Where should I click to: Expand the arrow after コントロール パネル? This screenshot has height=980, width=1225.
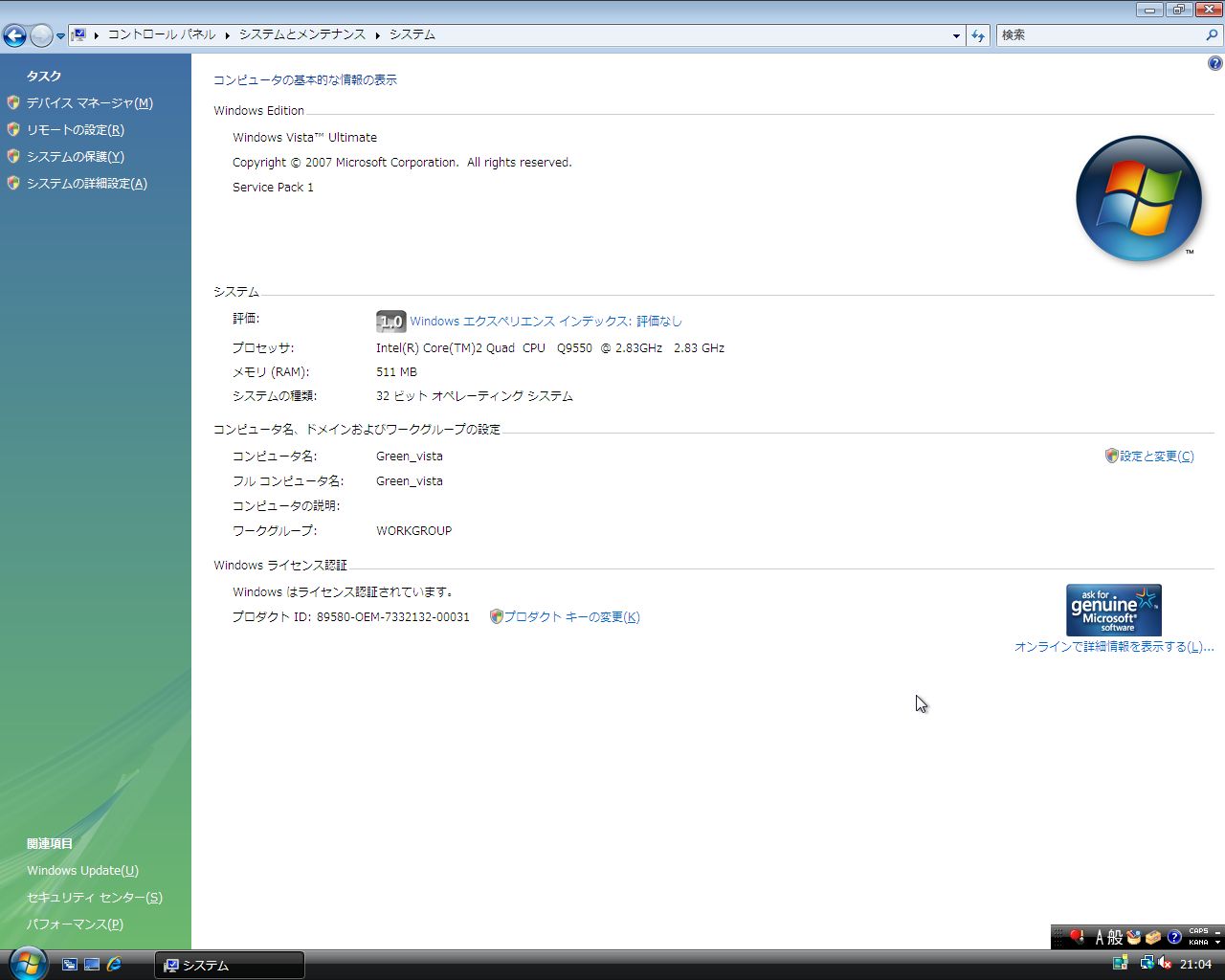228,35
